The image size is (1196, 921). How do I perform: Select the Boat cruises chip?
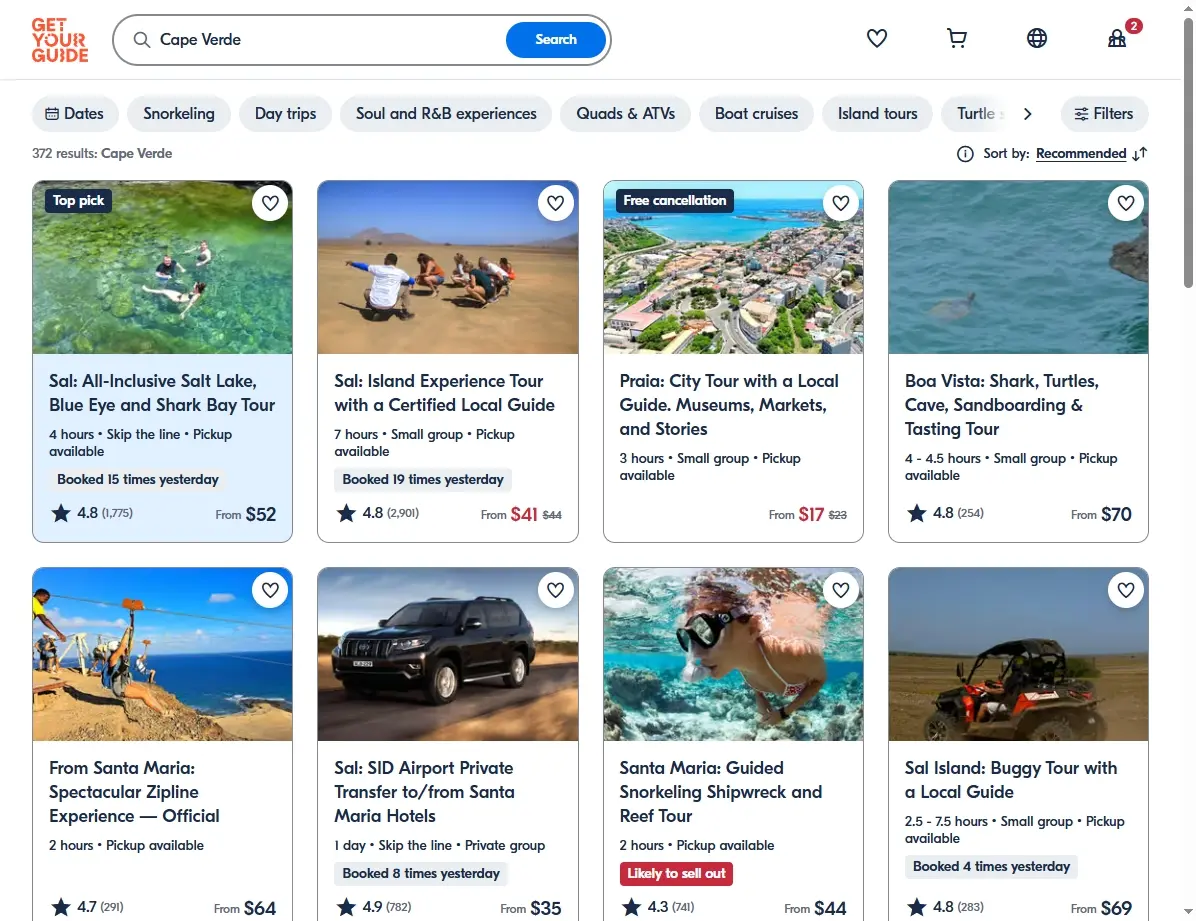pos(757,114)
